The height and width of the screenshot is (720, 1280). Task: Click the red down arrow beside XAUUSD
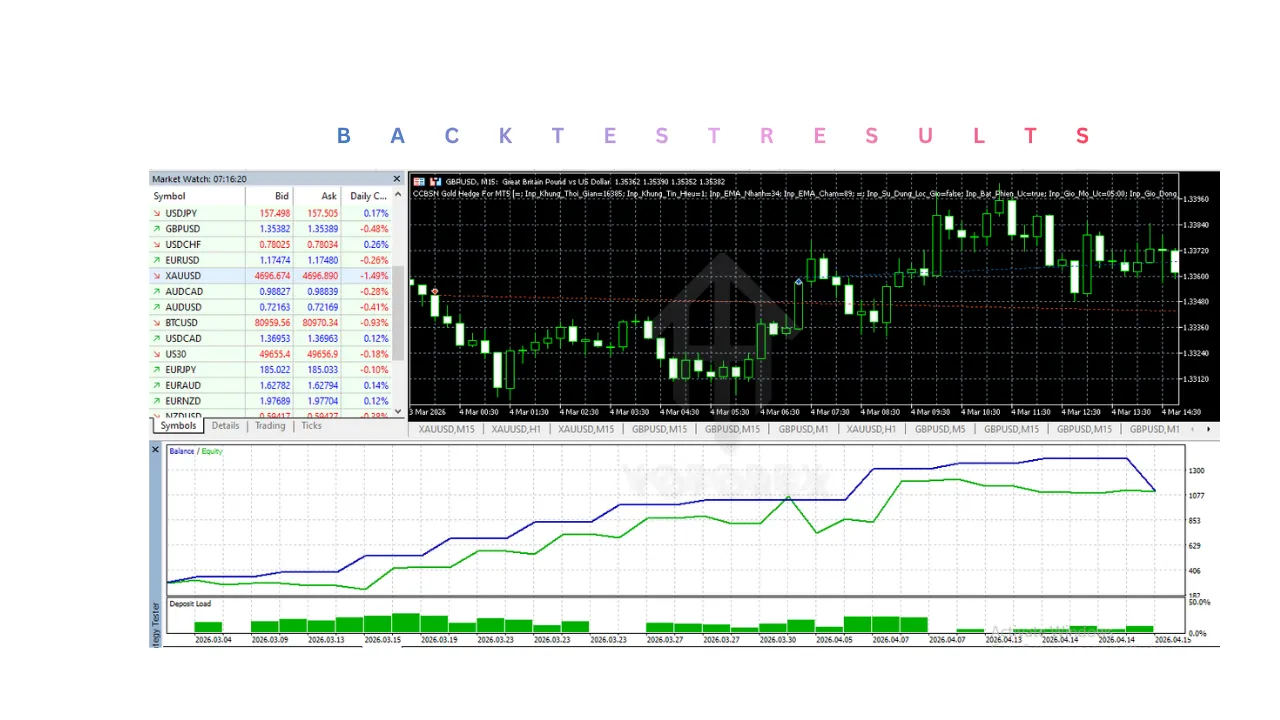[157, 276]
